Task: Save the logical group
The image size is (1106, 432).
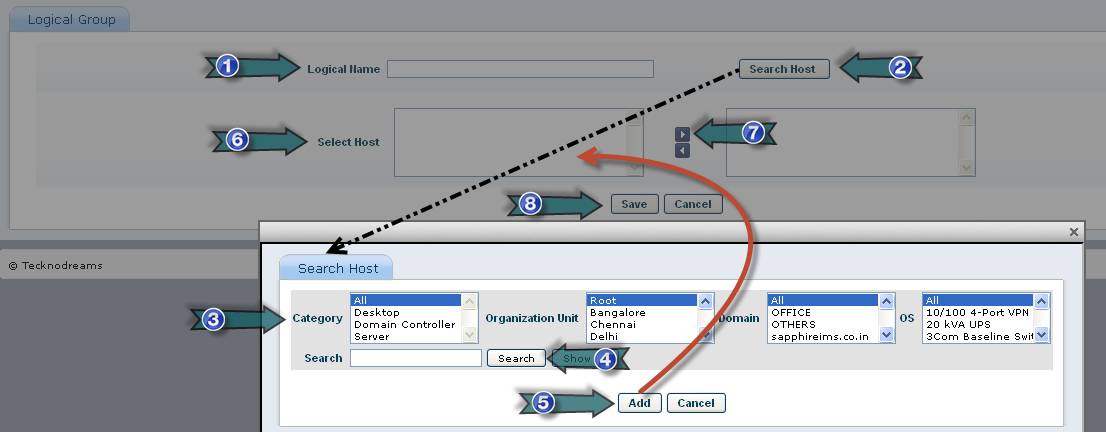Action: pos(634,204)
